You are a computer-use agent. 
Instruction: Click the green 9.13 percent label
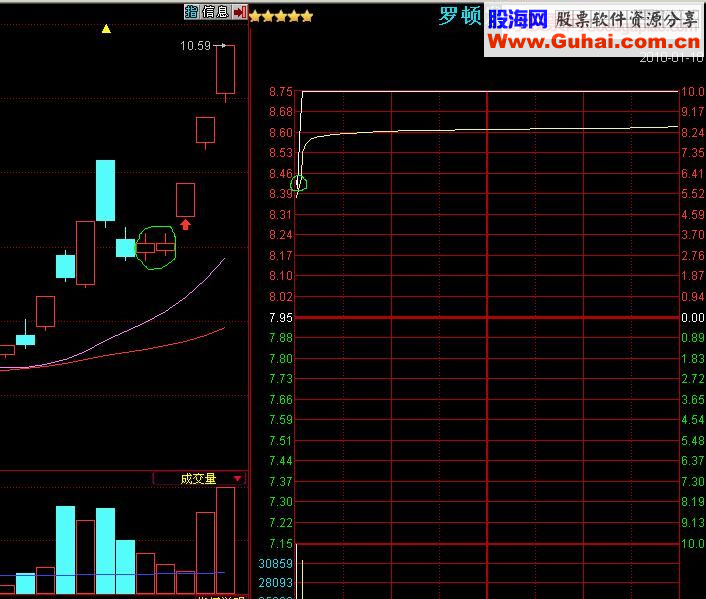(x=693, y=523)
